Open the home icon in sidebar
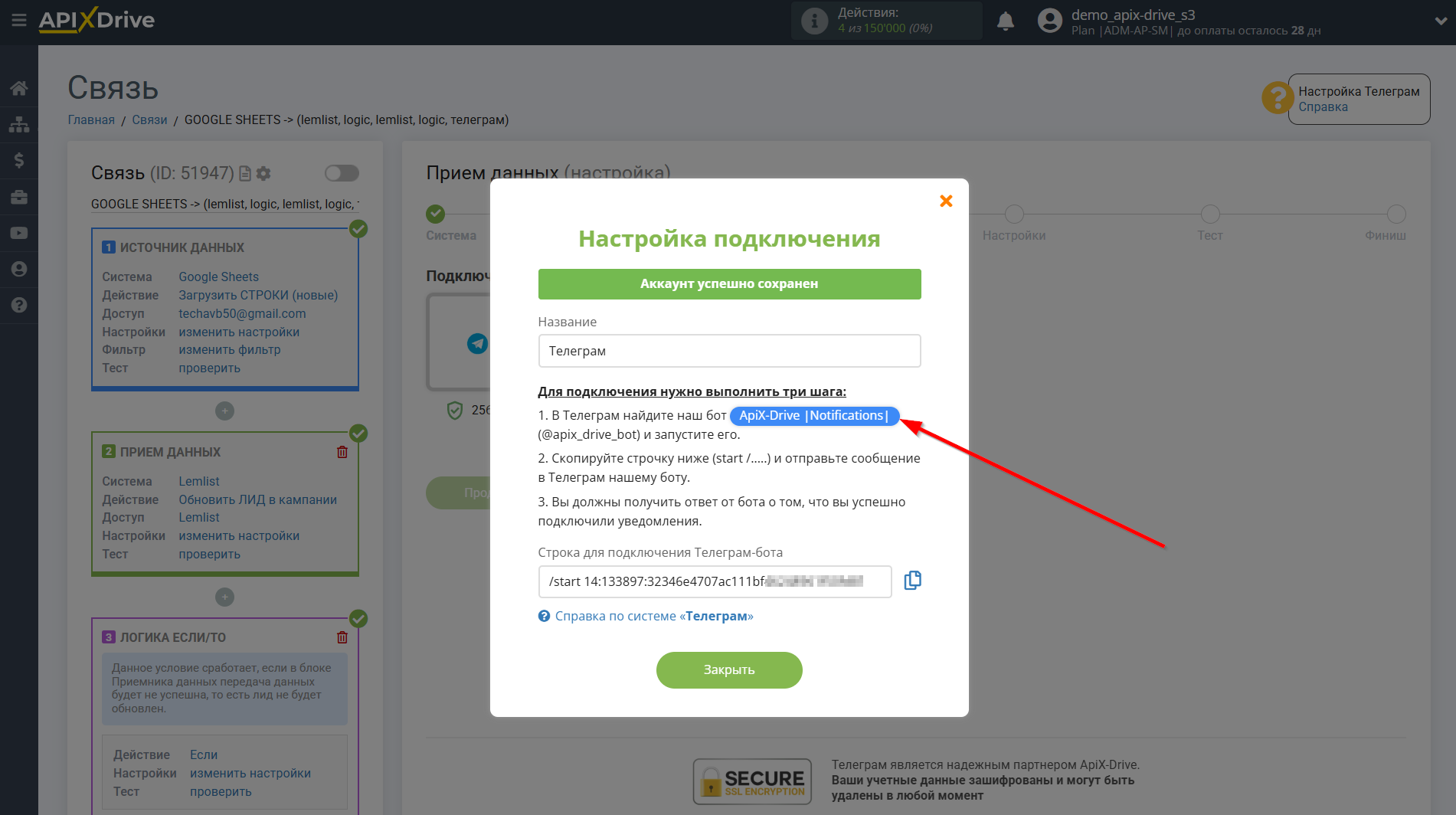Screen dimensions: 1456x815 (19, 88)
